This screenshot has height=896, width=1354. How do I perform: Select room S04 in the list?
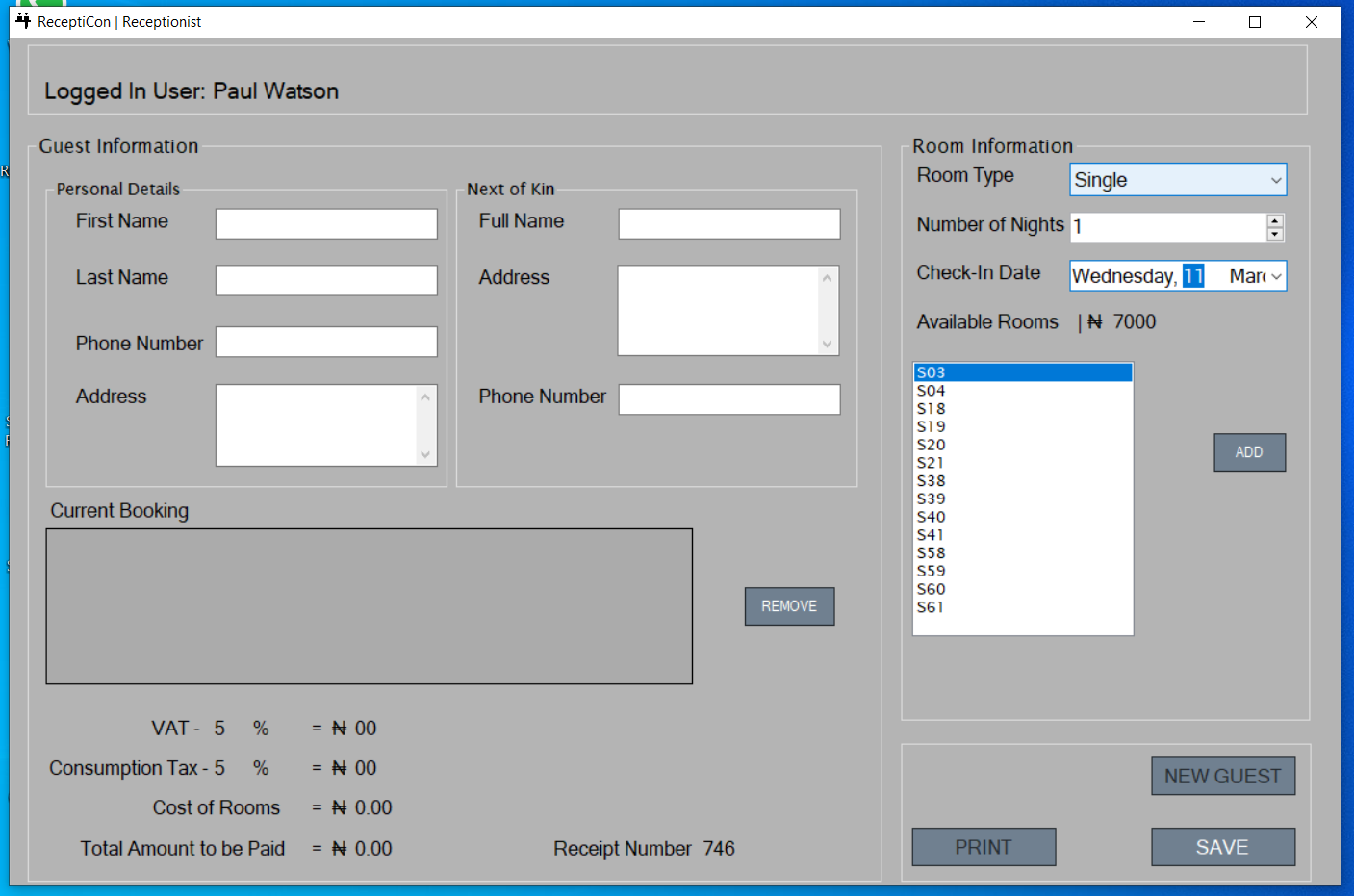click(1023, 391)
